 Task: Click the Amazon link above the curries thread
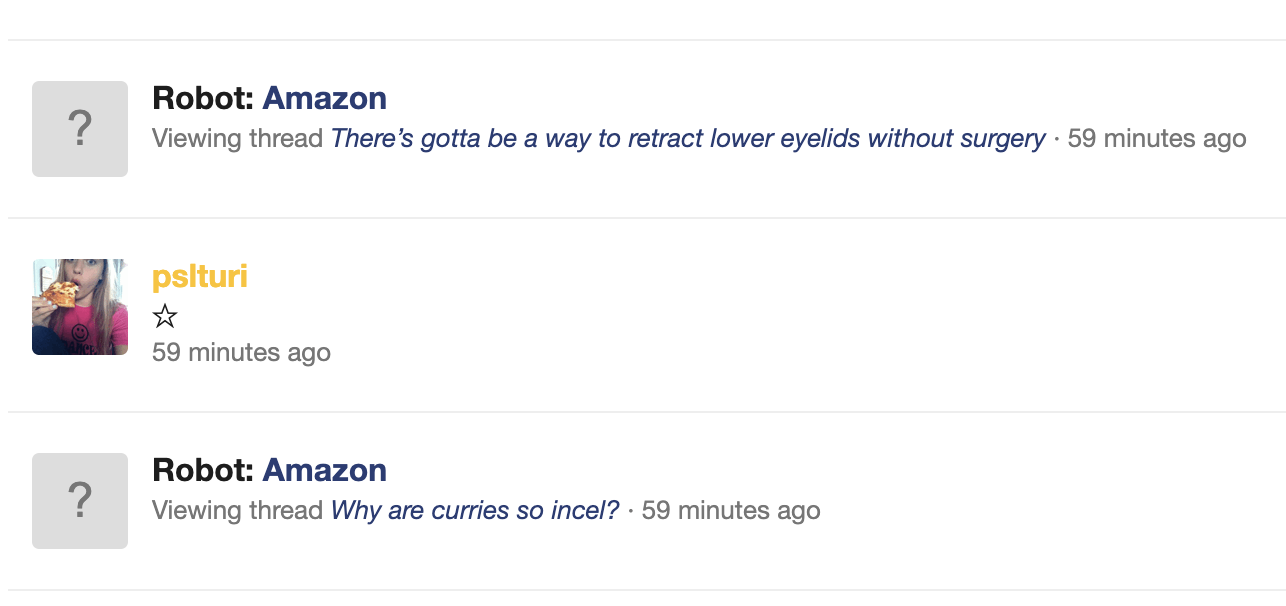pyautogui.click(x=324, y=470)
